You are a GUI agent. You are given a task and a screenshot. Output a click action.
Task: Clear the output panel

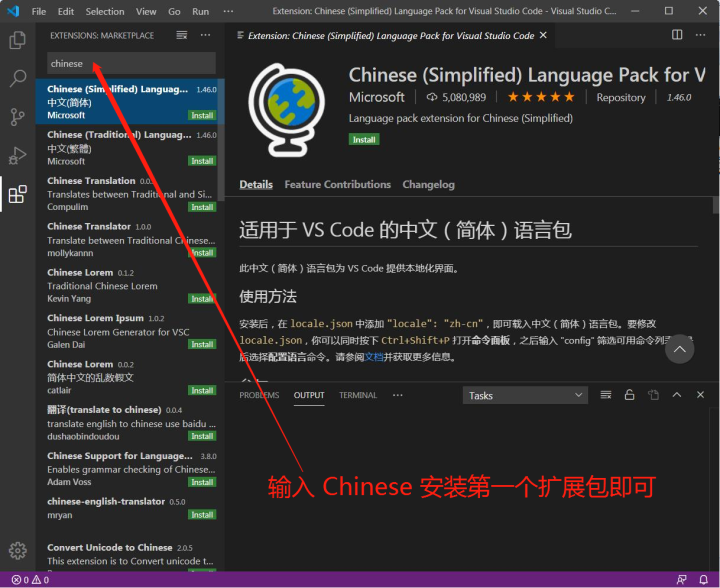point(606,395)
